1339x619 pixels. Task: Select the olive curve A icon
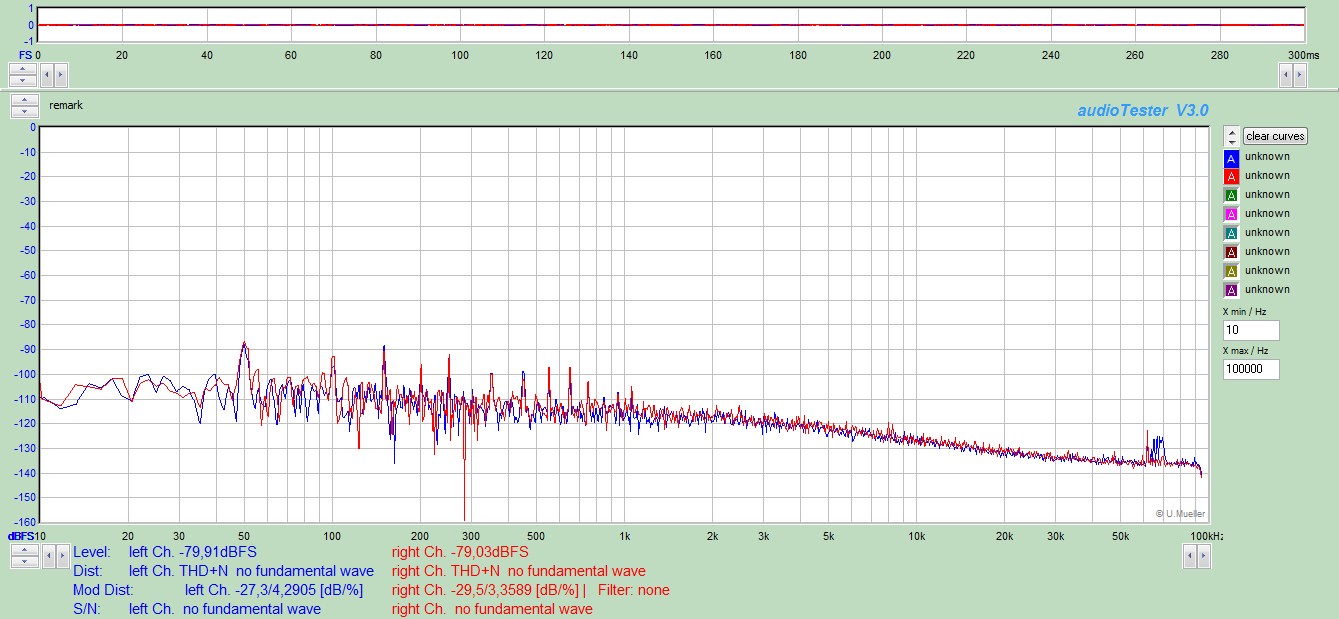point(1231,272)
